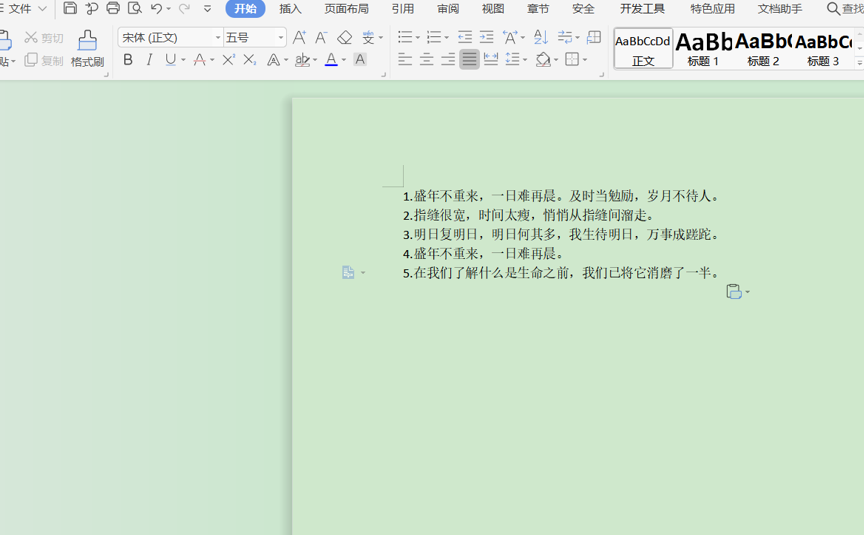Expand the styles gallery more arrow
Image resolution: width=864 pixels, height=535 pixels.
click(859, 63)
